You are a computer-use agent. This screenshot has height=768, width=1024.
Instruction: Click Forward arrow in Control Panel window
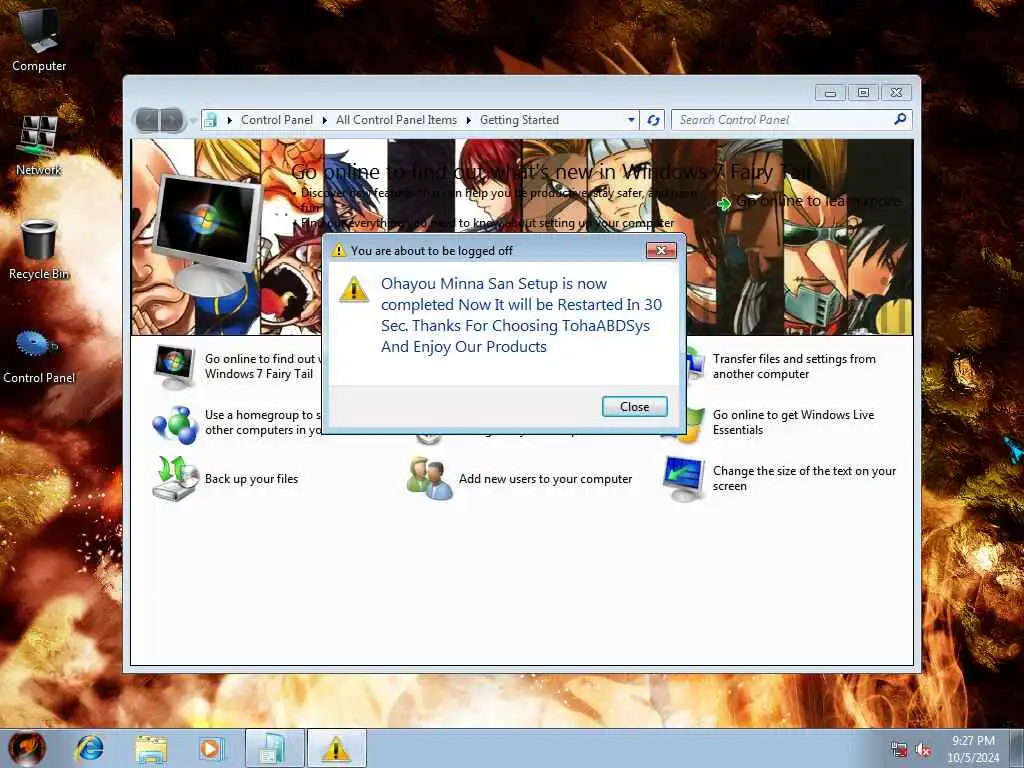[x=171, y=120]
